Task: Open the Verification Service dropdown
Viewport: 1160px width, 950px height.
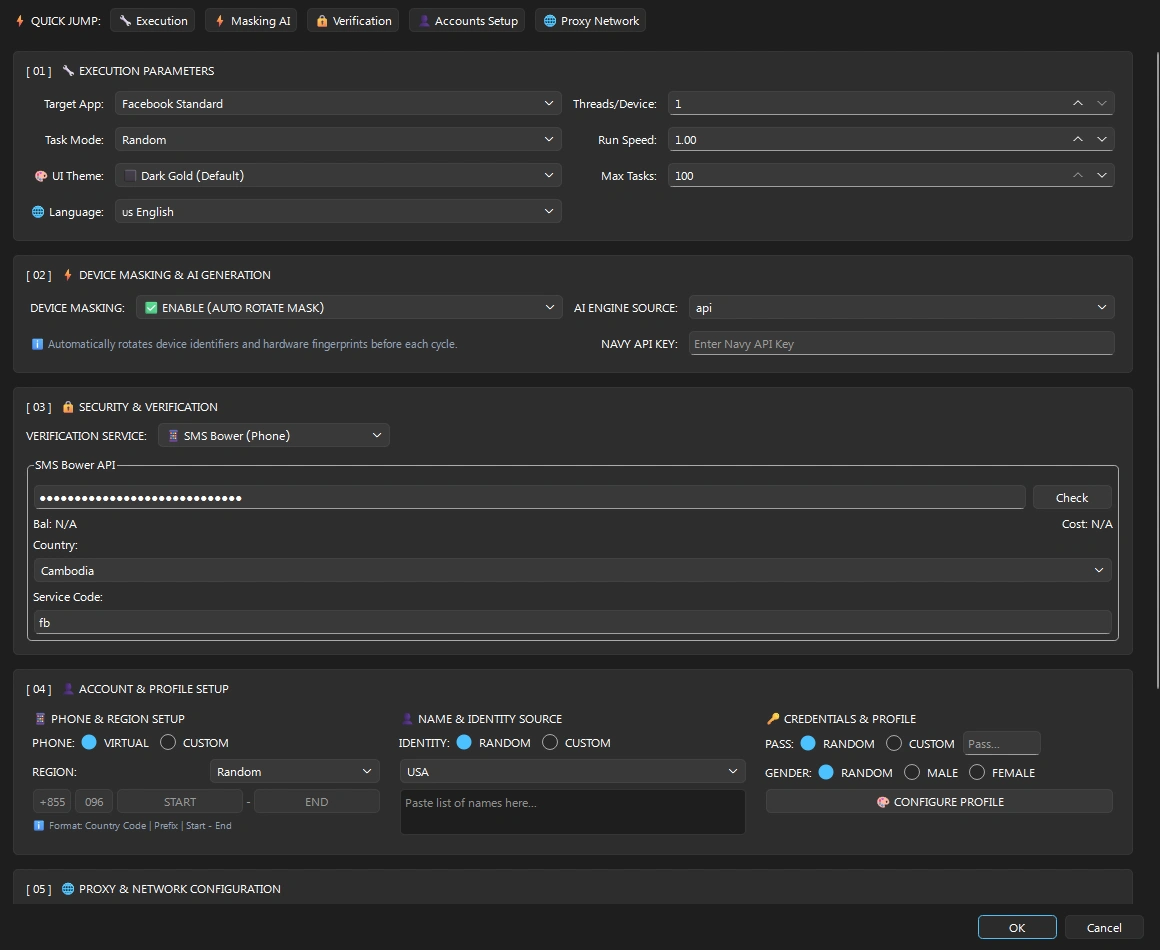Action: tap(274, 436)
